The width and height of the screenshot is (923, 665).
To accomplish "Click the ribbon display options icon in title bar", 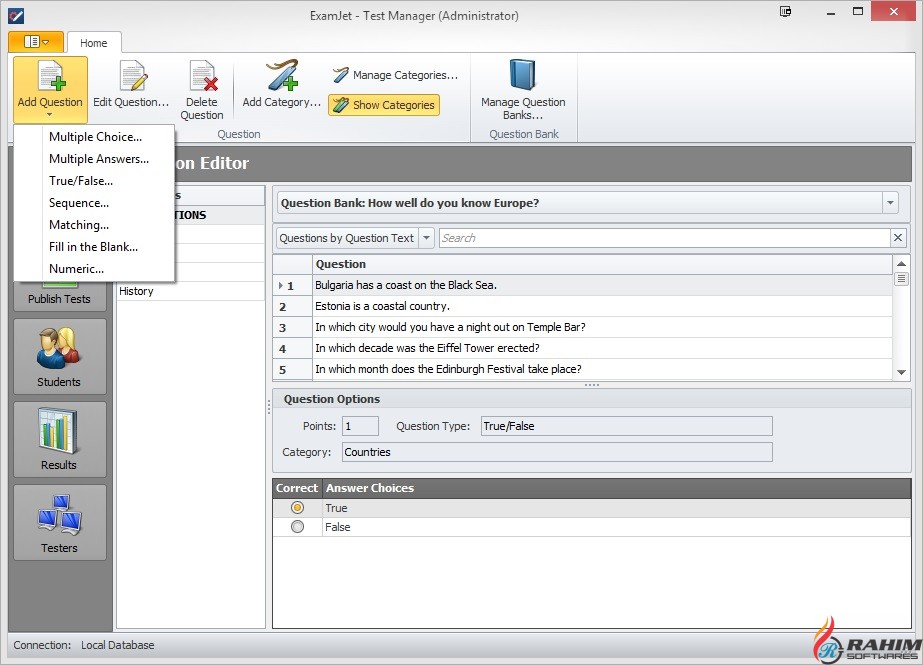I will tap(785, 11).
